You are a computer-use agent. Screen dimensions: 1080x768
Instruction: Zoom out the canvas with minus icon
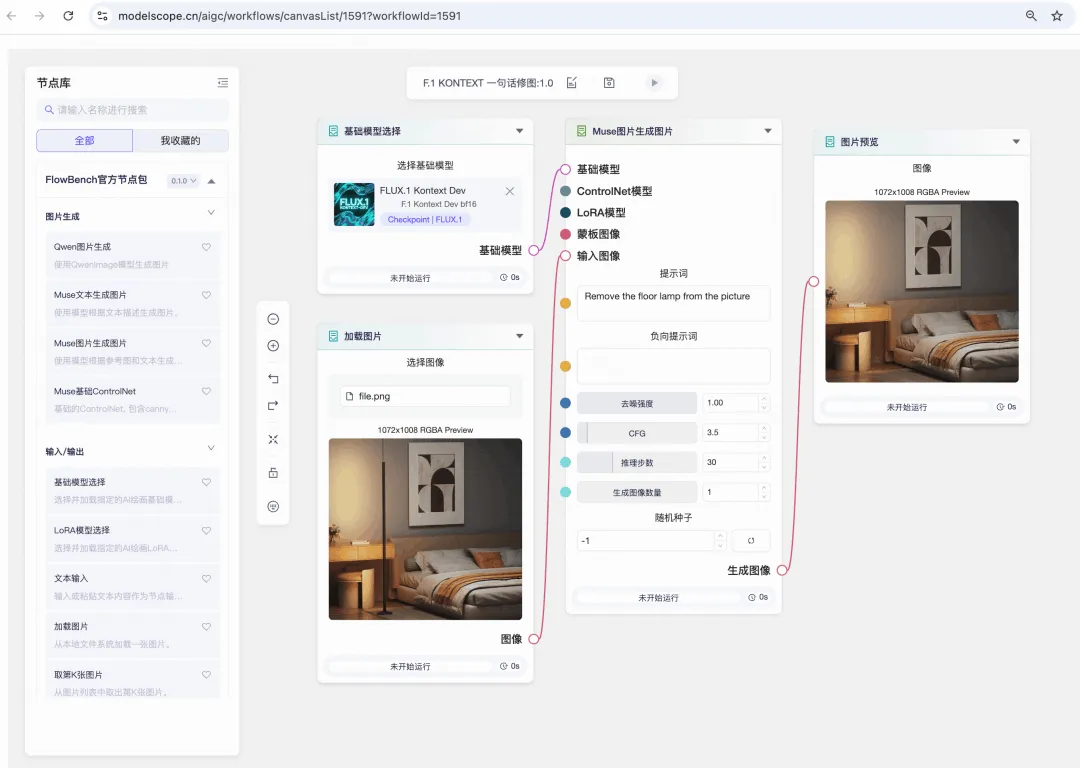273,319
